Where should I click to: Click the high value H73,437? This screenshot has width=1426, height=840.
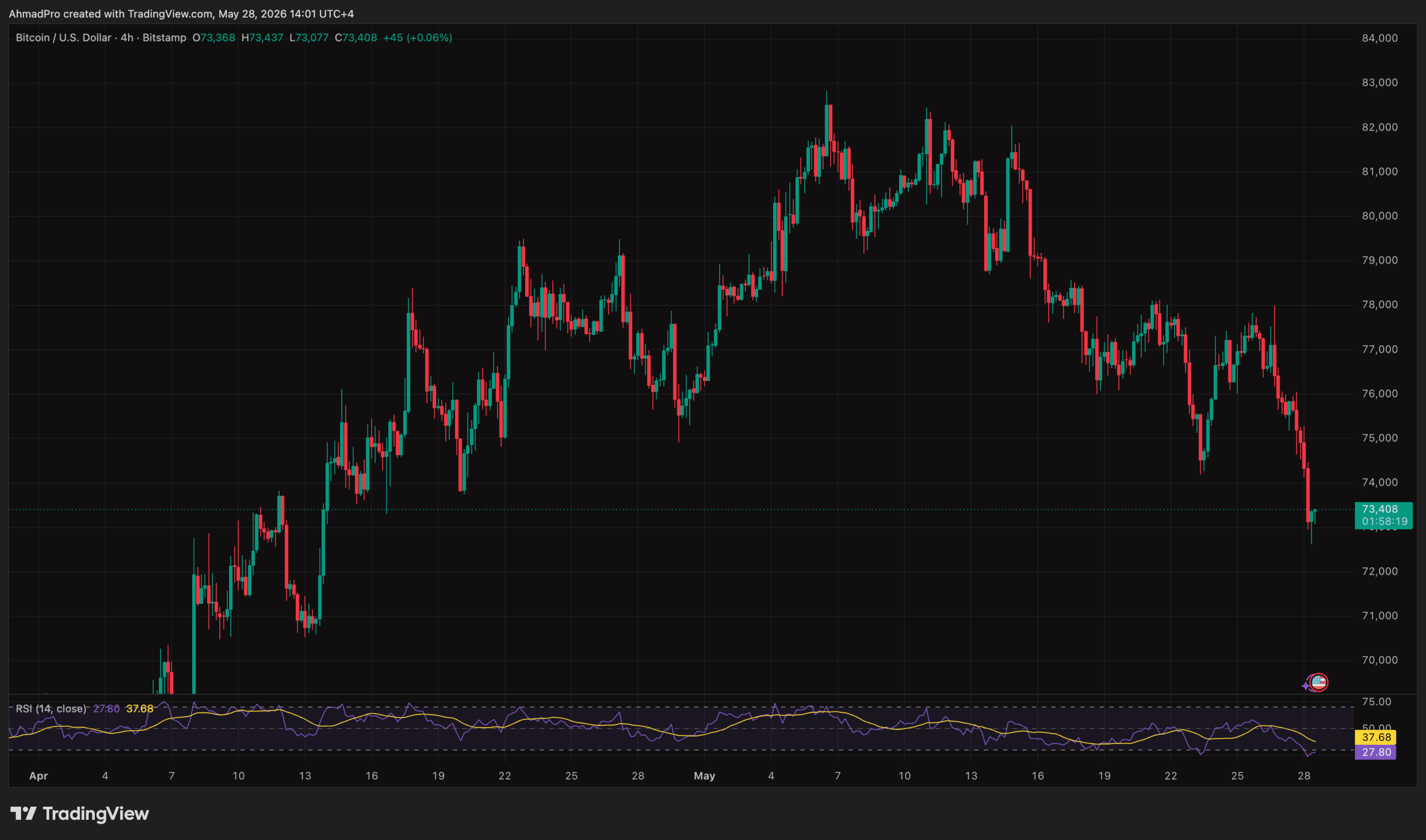pos(262,38)
